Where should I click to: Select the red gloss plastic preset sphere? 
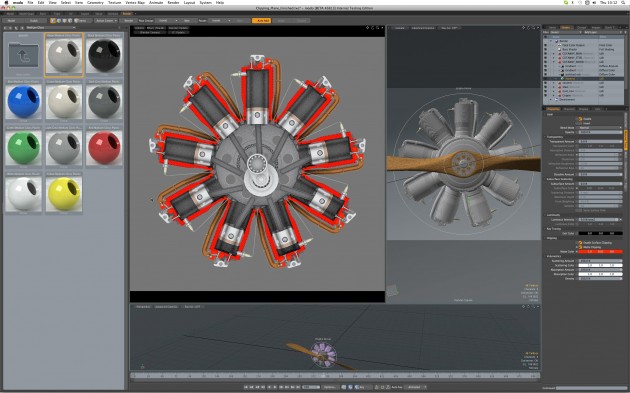pyautogui.click(x=104, y=147)
